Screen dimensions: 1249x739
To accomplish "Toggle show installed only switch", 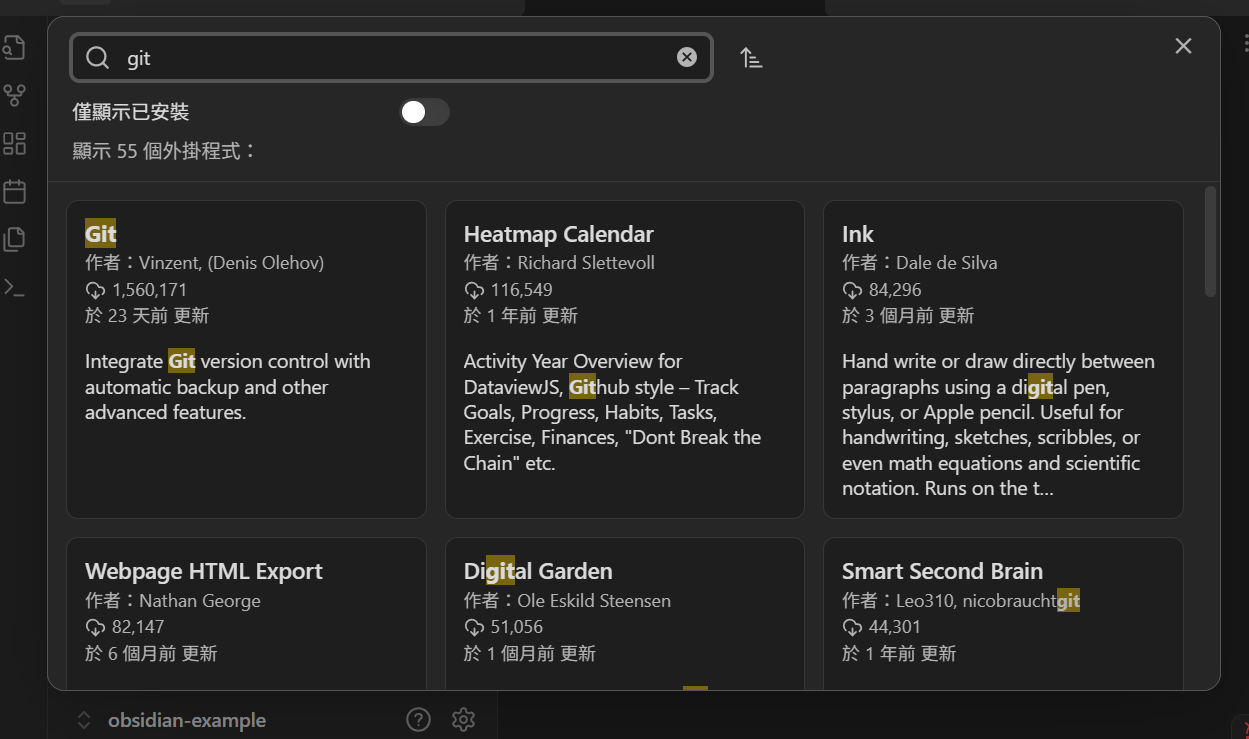I will click(x=424, y=112).
